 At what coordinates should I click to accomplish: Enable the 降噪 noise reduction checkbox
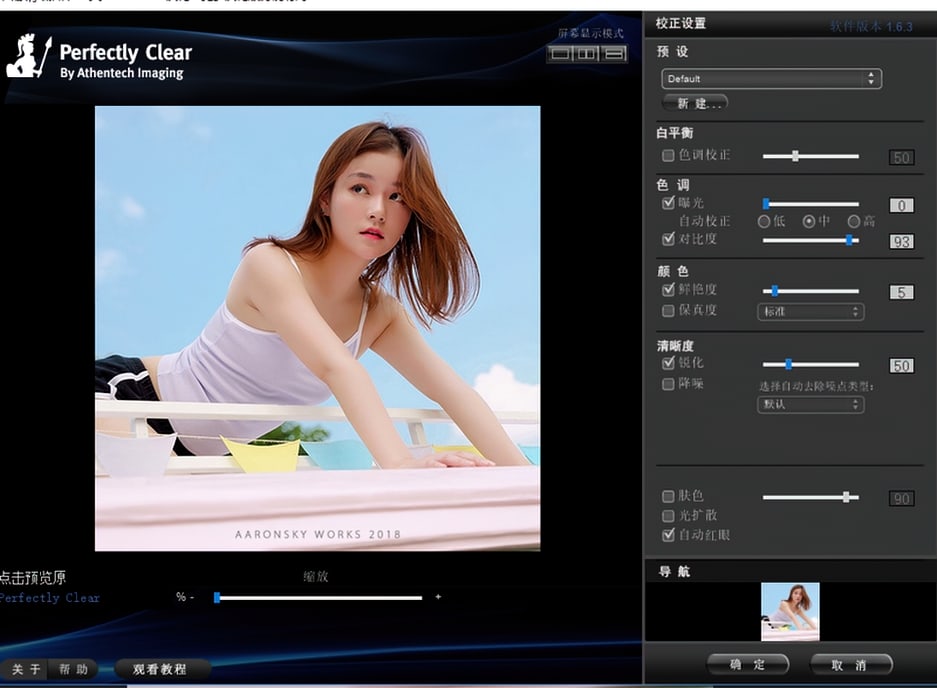(x=668, y=384)
